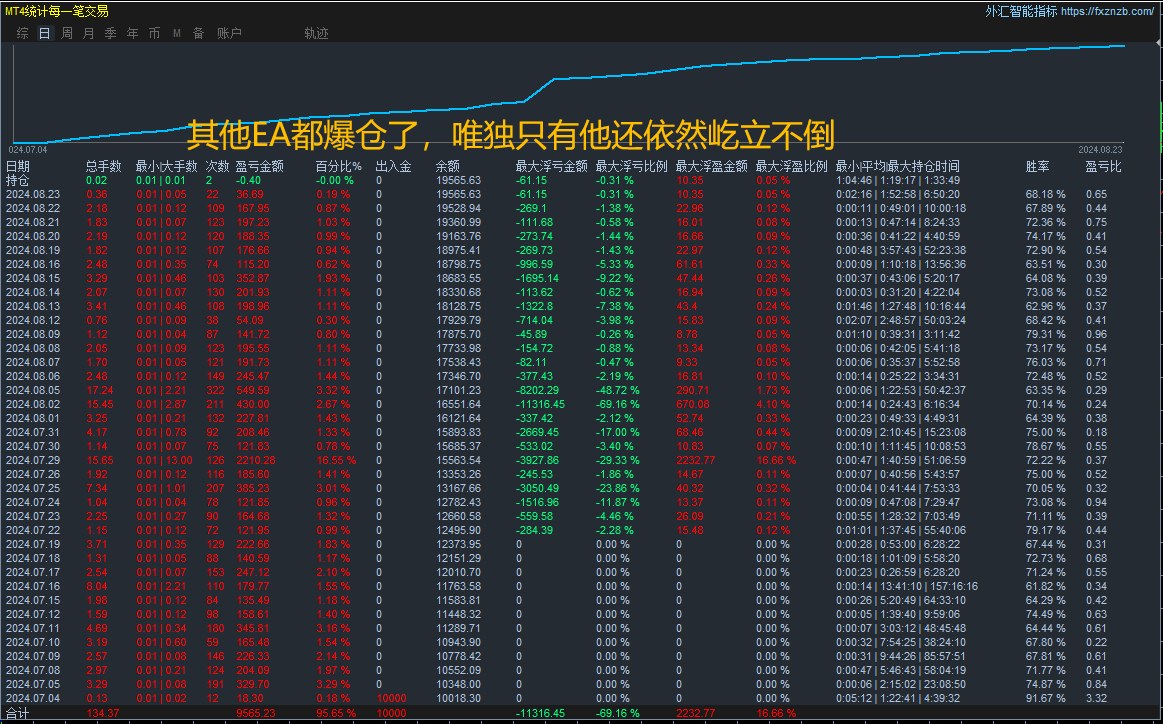Select the 币 (currency) tab
1163x724 pixels.
point(154,33)
